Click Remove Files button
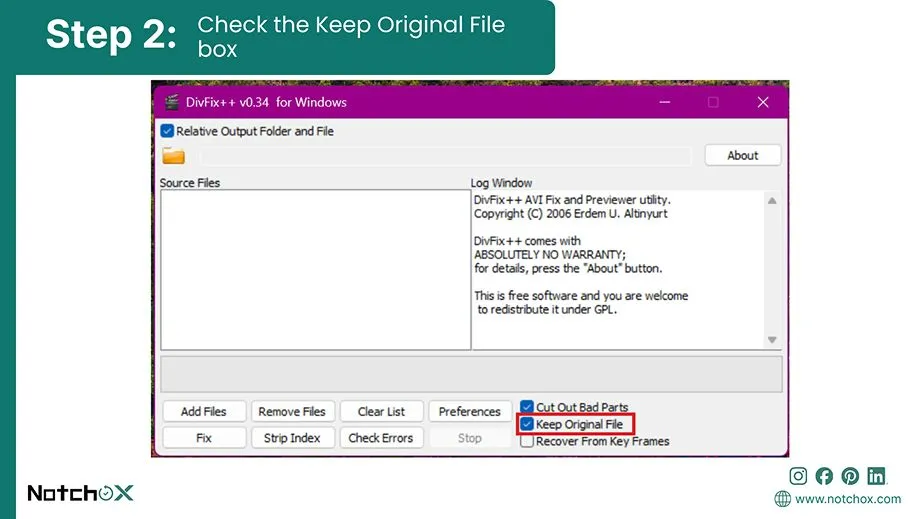Screen dimensions: 922x519 (x=292, y=411)
